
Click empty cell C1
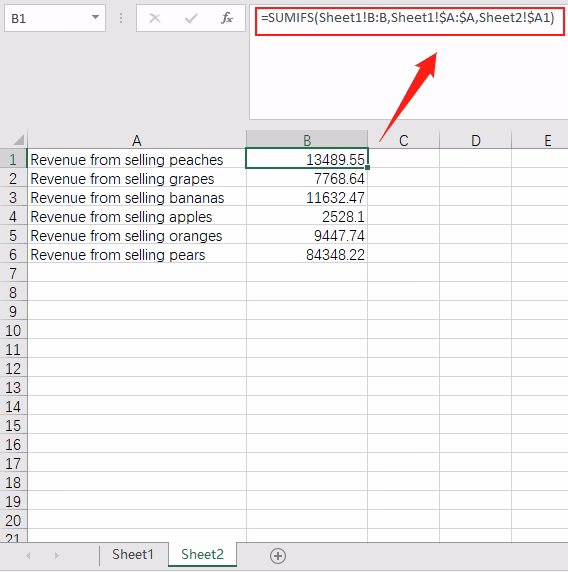(403, 159)
